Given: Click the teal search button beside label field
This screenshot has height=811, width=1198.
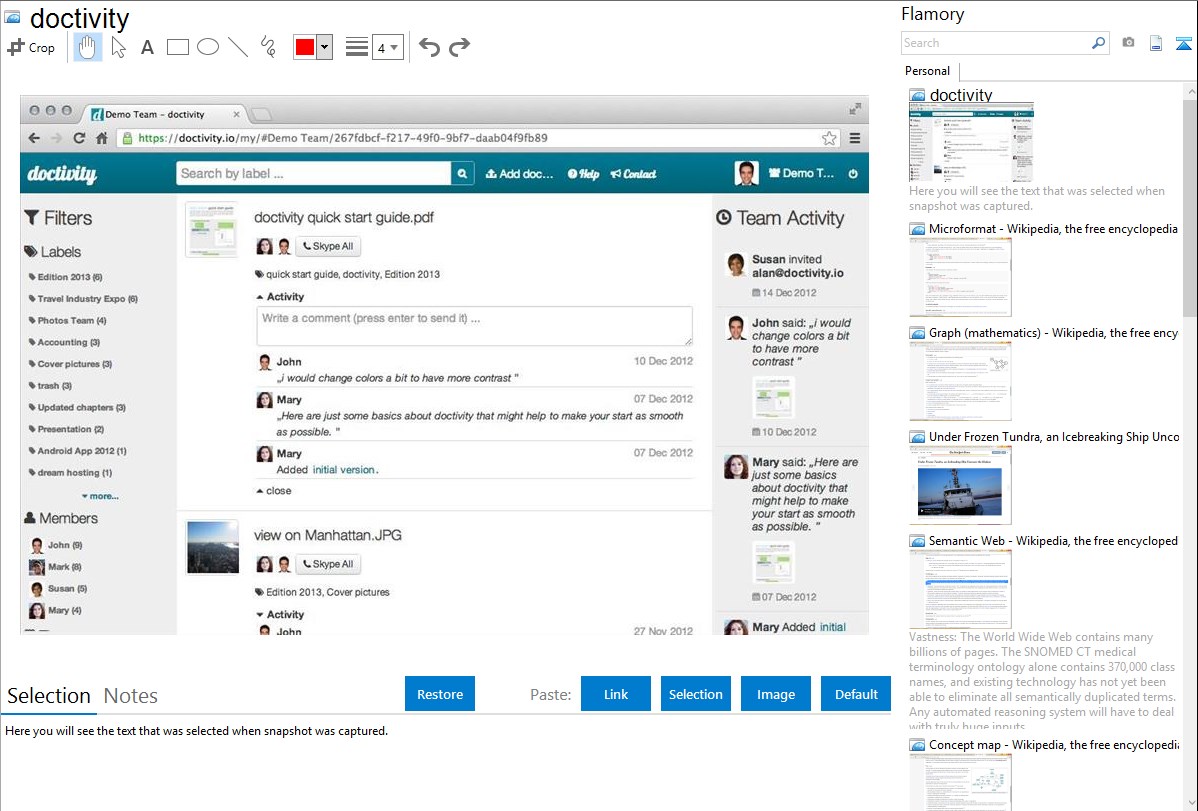Looking at the screenshot, I should [x=462, y=174].
